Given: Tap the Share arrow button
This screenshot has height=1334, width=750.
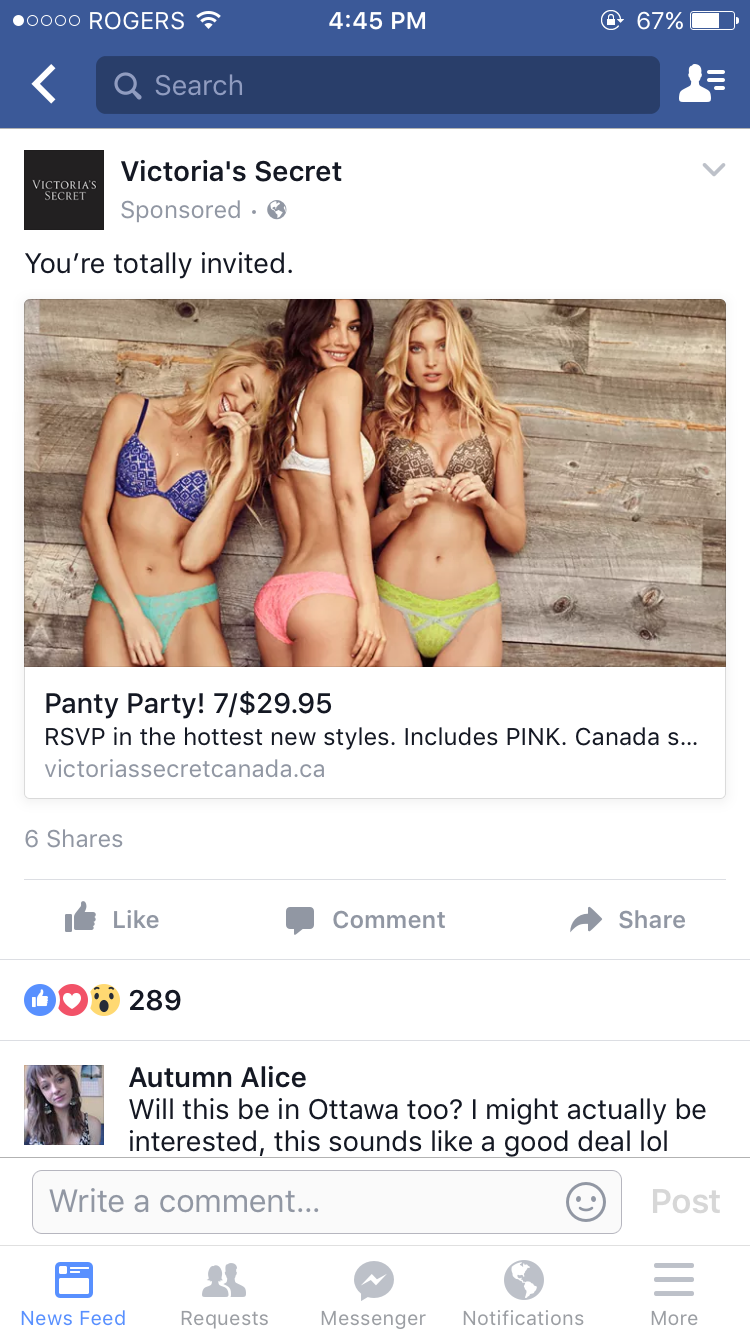Looking at the screenshot, I should coord(628,920).
